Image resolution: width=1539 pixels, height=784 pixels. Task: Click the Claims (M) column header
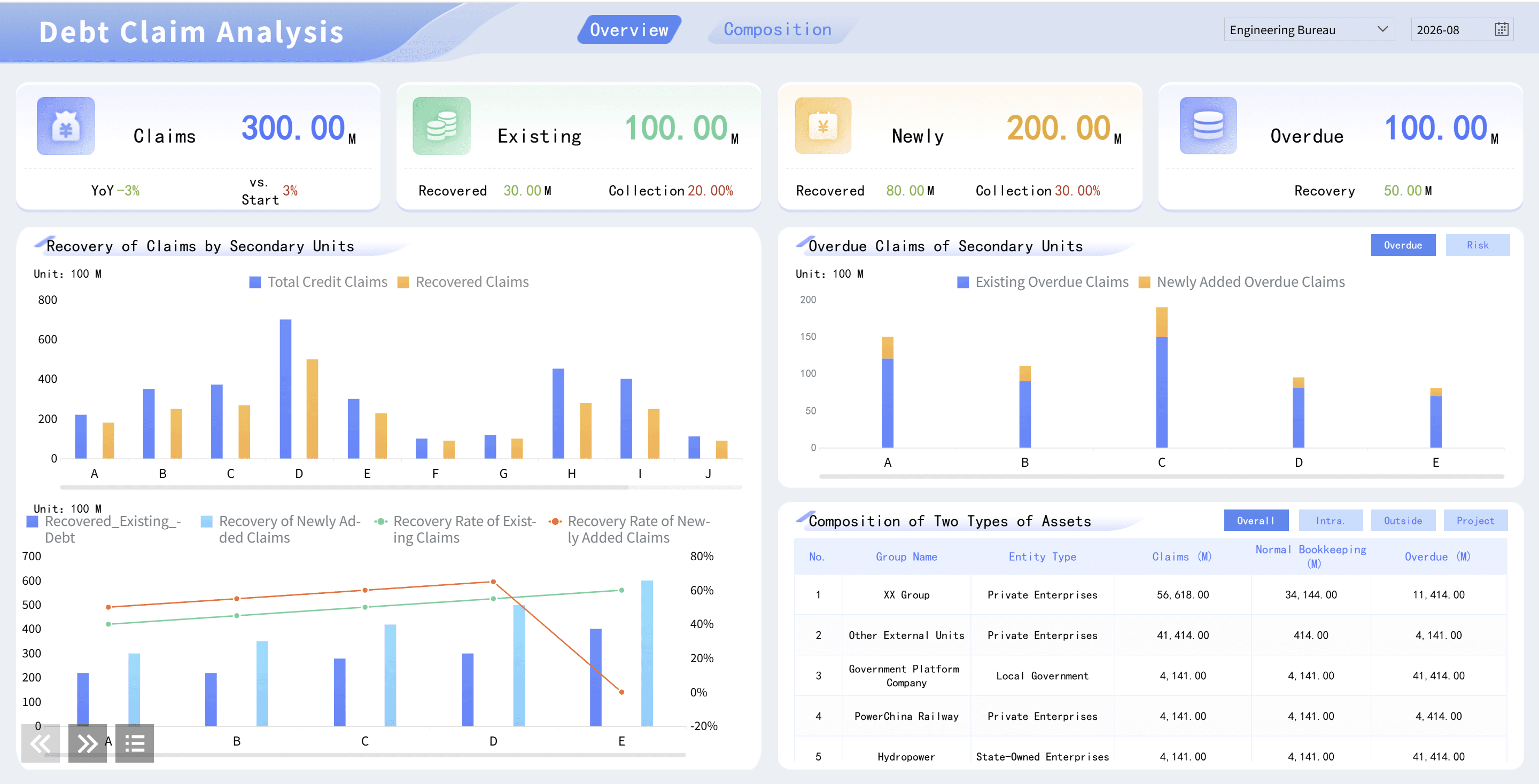(1183, 556)
